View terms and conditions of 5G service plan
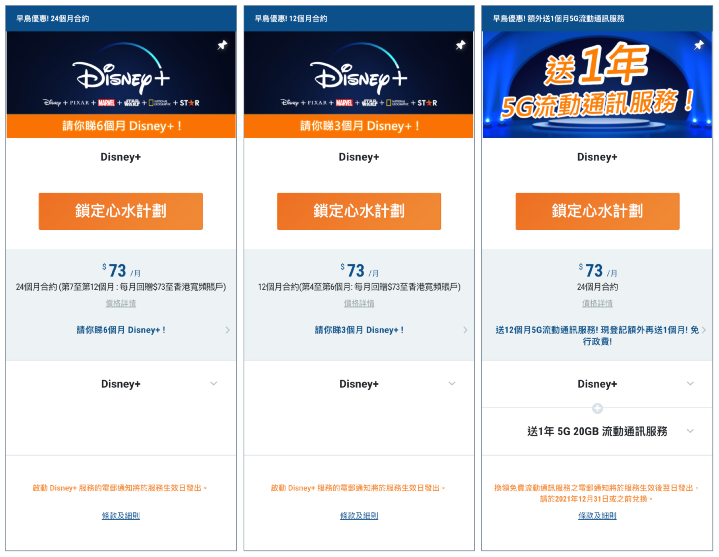 [597, 516]
